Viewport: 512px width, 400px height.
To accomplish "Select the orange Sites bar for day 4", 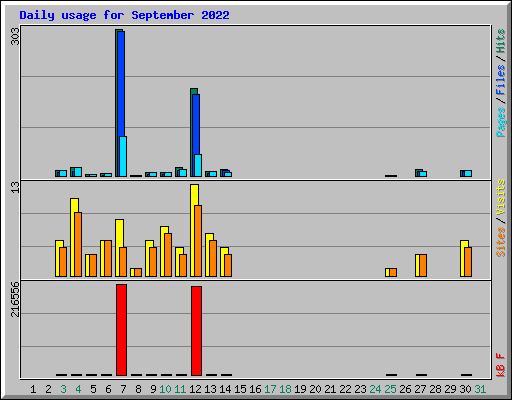I will 78,244.
